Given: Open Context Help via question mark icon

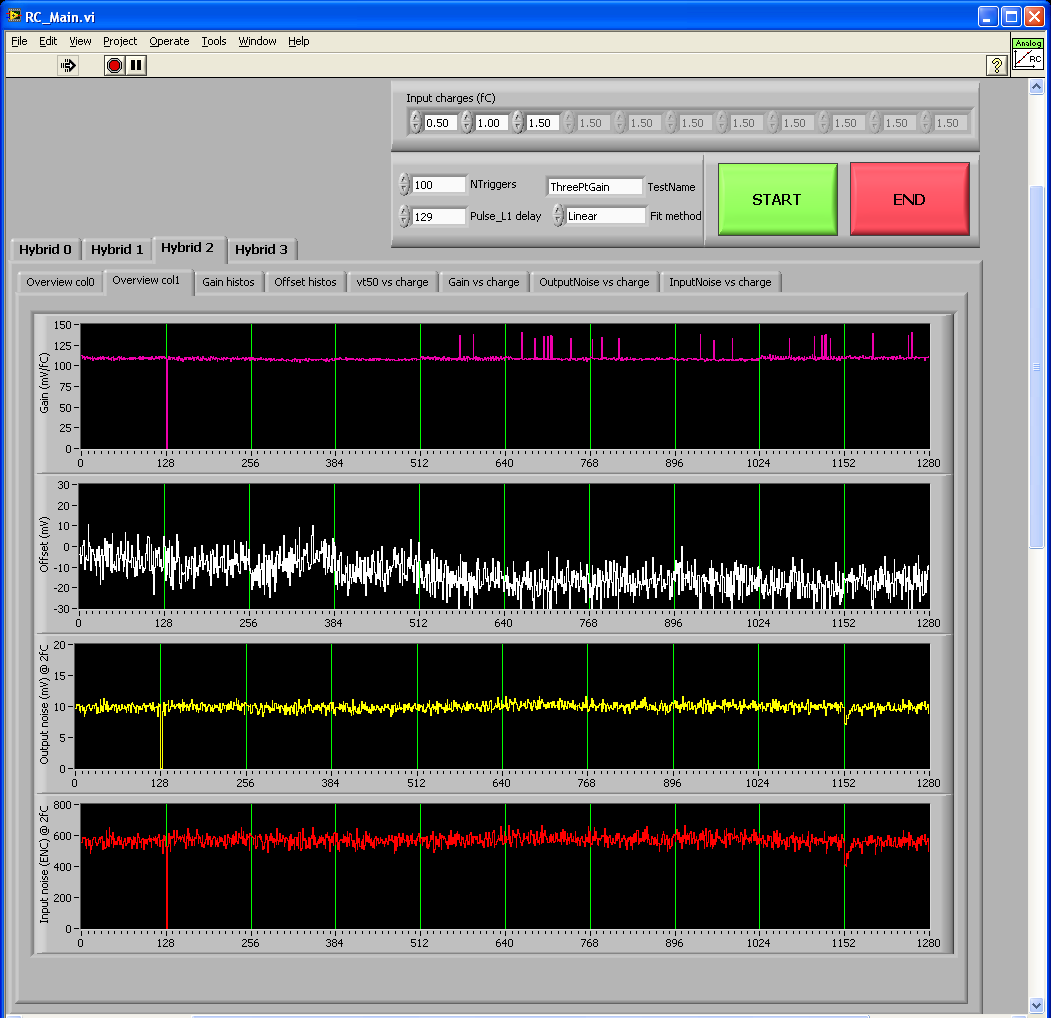Looking at the screenshot, I should 996,65.
